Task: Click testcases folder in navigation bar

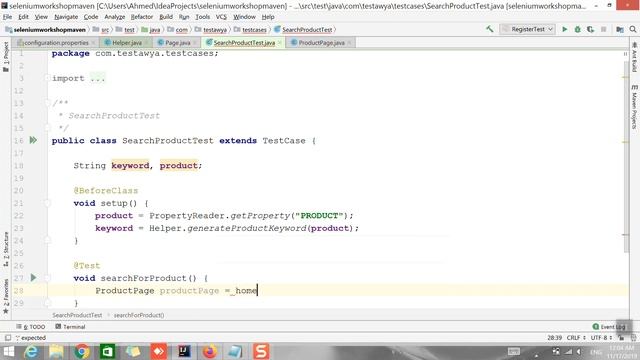Action: (x=250, y=30)
